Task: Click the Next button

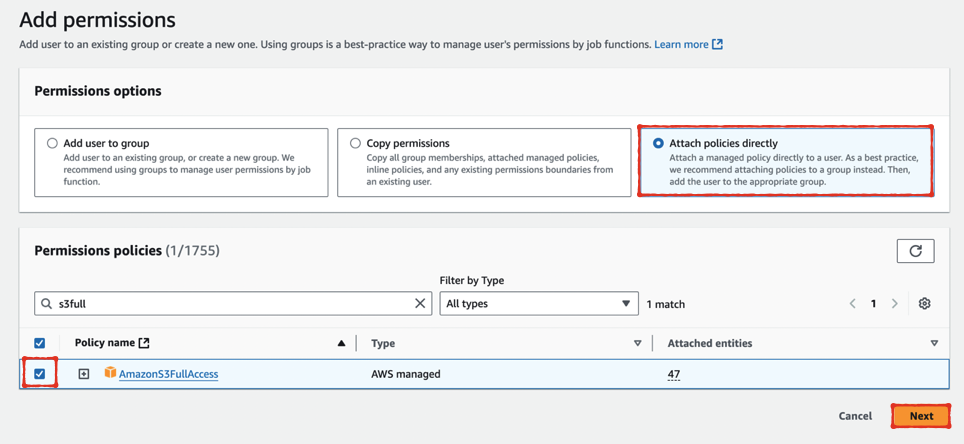Action: coord(921,416)
